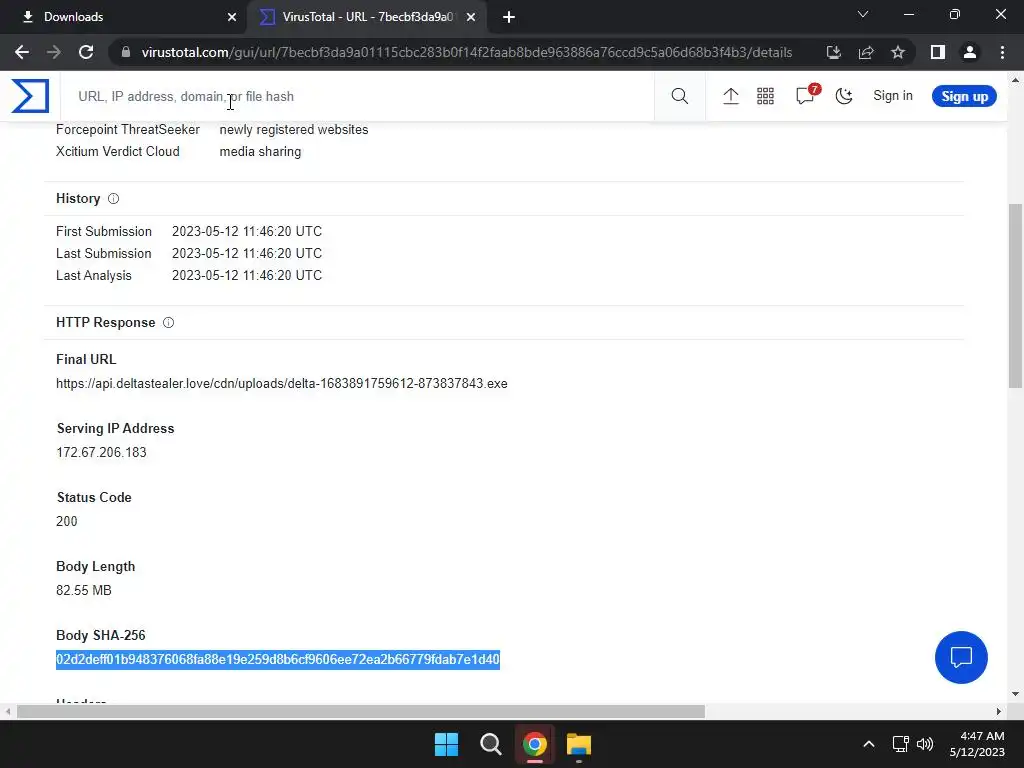Open the Windows Start menu
The image size is (1024, 768).
click(x=447, y=744)
